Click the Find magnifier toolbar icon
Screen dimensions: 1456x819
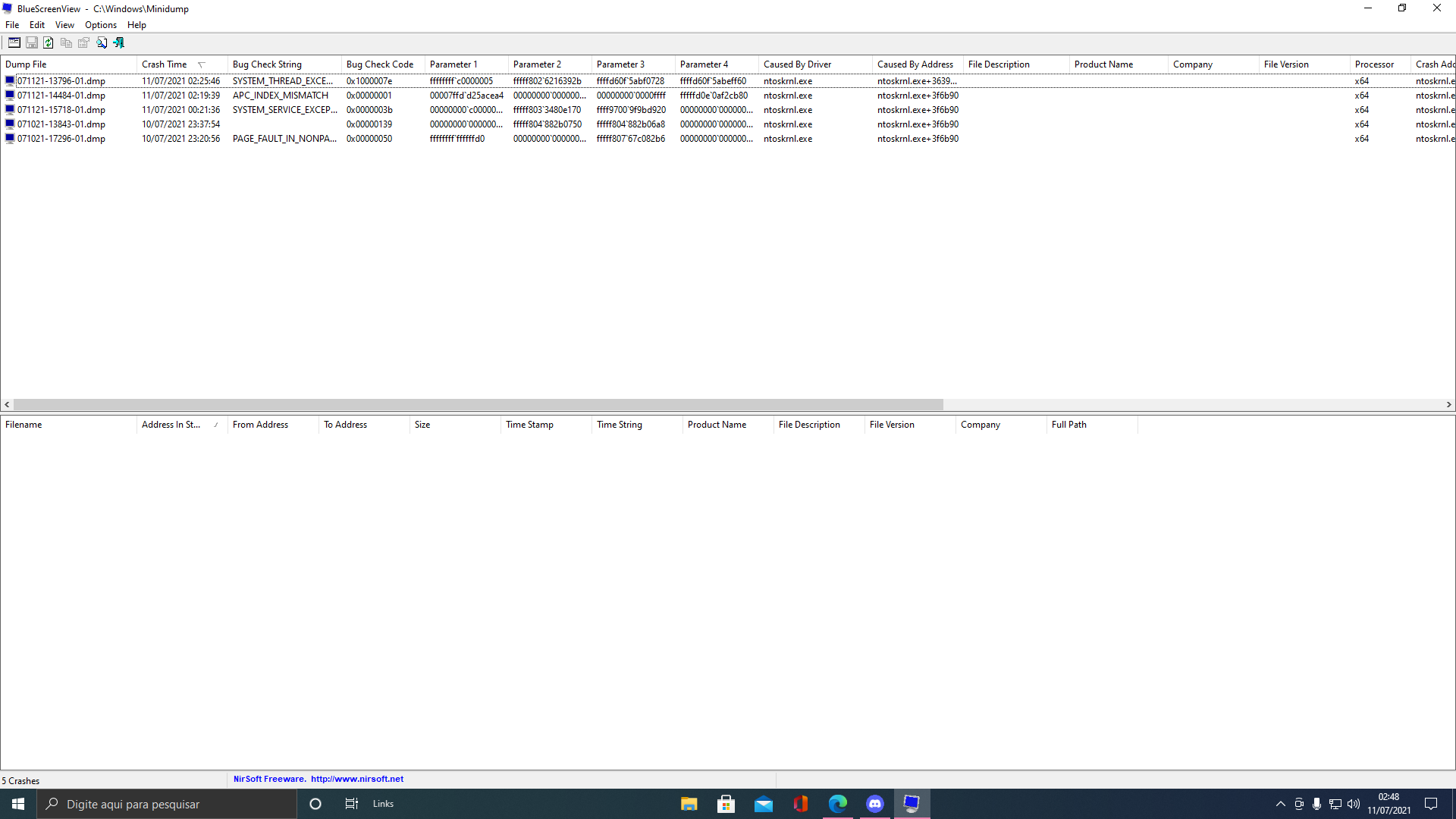(x=102, y=43)
